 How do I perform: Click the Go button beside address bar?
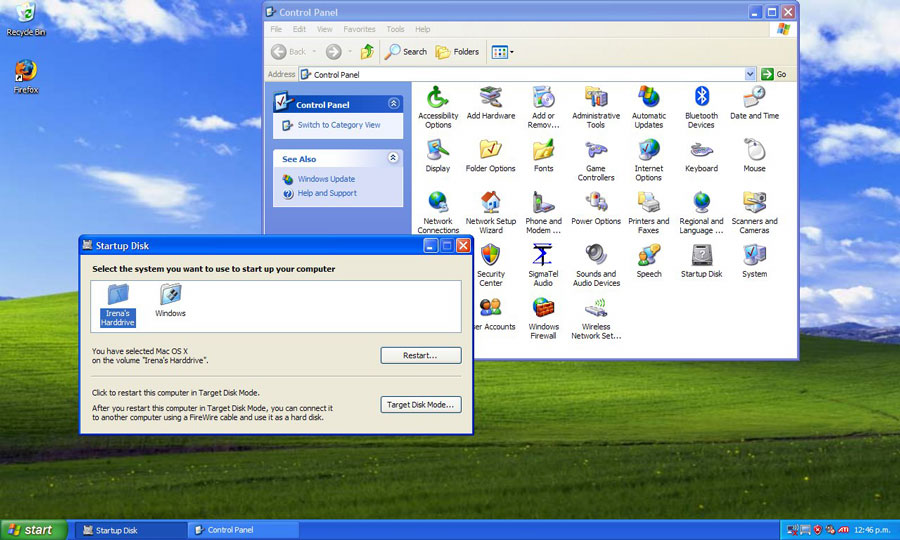[x=774, y=74]
